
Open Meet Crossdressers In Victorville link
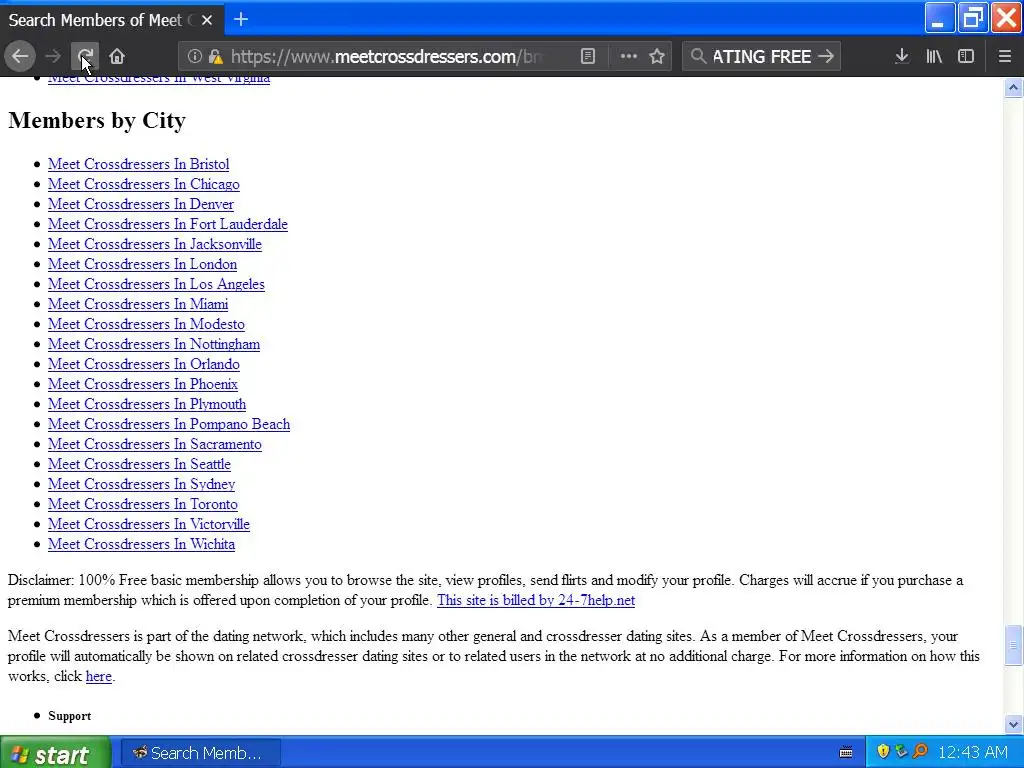(149, 524)
